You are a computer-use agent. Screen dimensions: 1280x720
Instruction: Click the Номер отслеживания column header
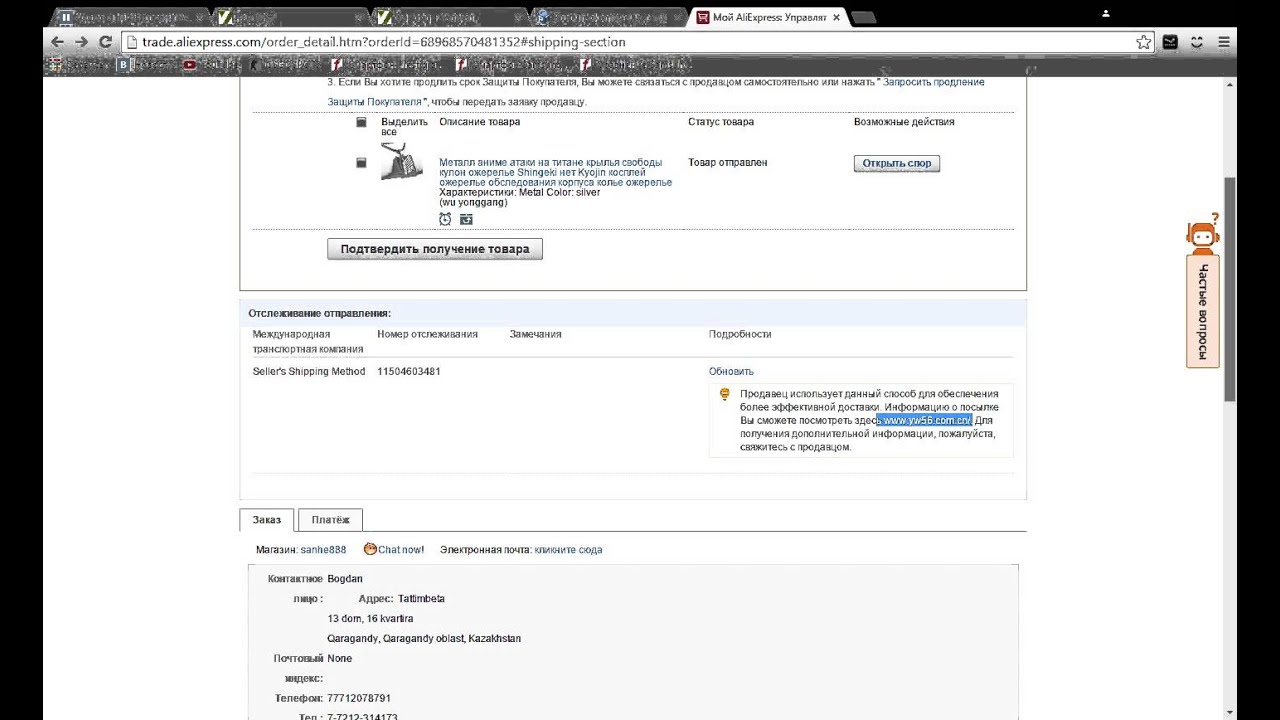pyautogui.click(x=427, y=334)
